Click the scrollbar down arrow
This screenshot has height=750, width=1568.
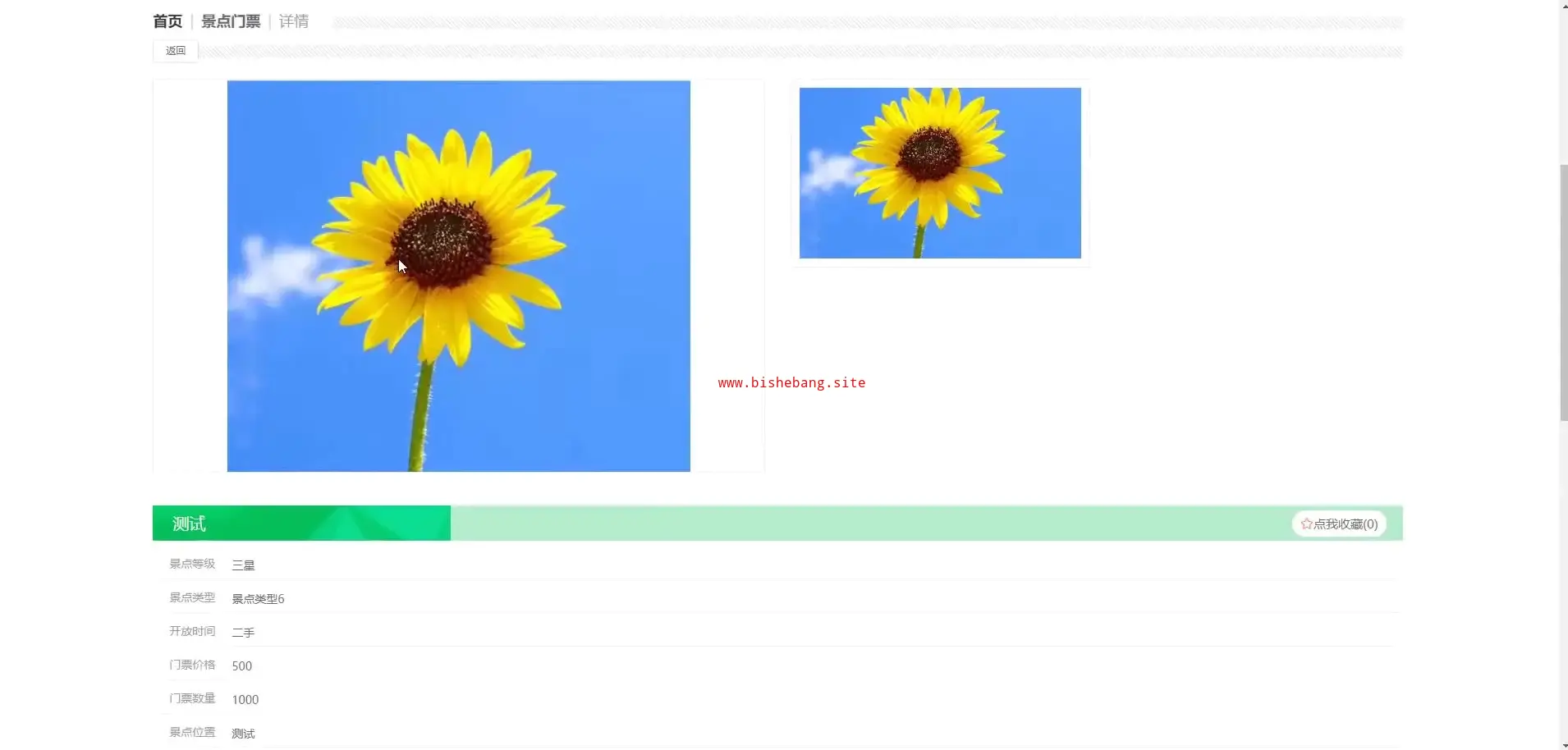[1563, 745]
